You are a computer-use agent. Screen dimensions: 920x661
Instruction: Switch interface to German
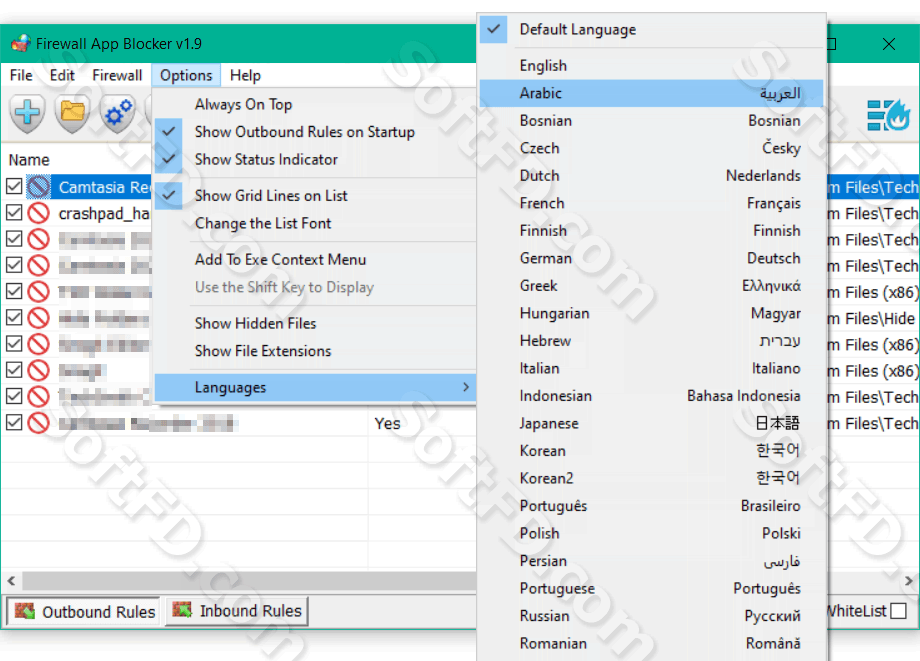651,259
